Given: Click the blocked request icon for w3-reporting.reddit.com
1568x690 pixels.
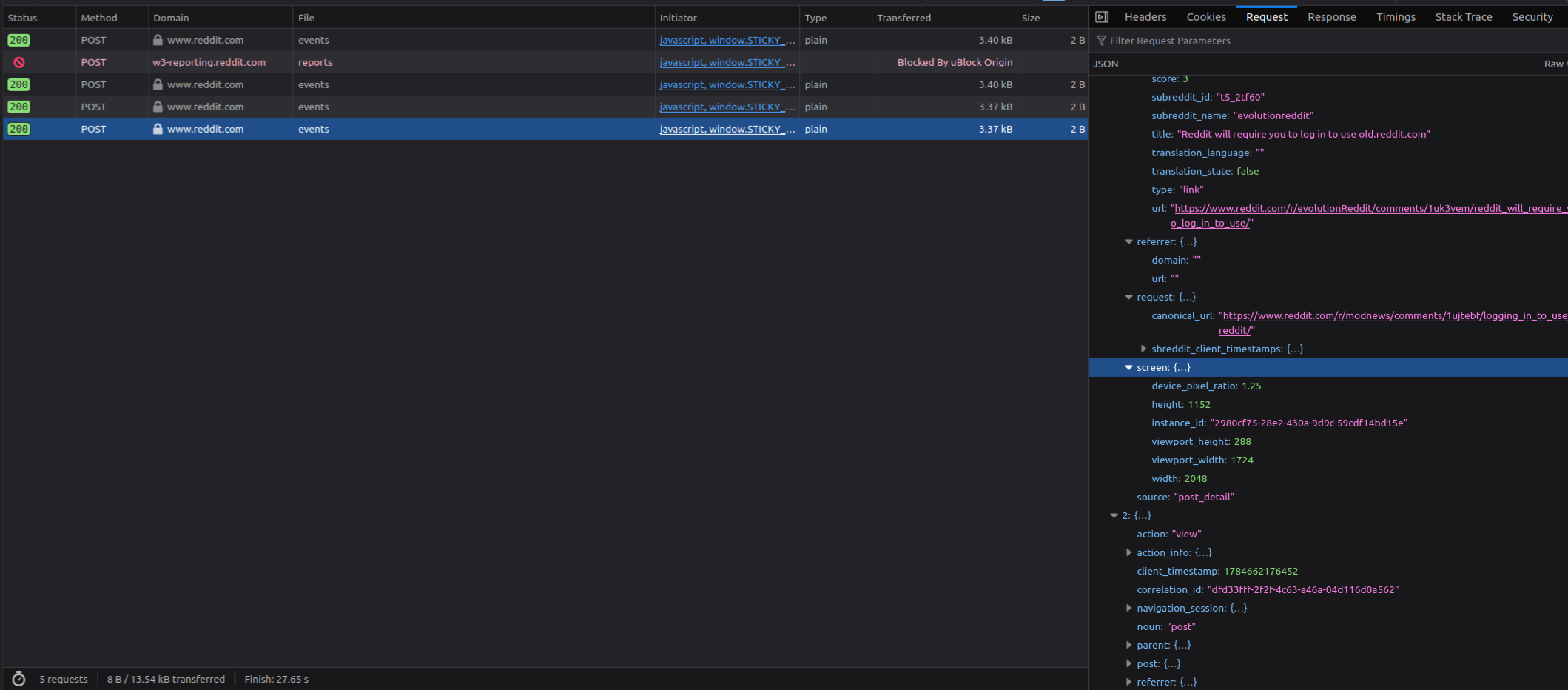Looking at the screenshot, I should (19, 62).
